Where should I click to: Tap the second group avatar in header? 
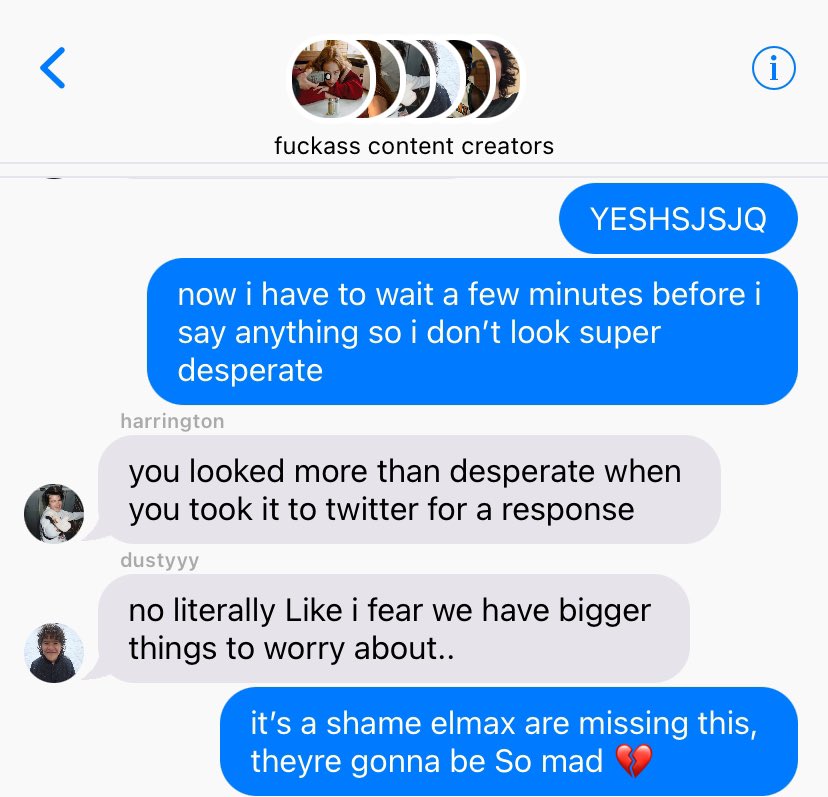(x=385, y=79)
